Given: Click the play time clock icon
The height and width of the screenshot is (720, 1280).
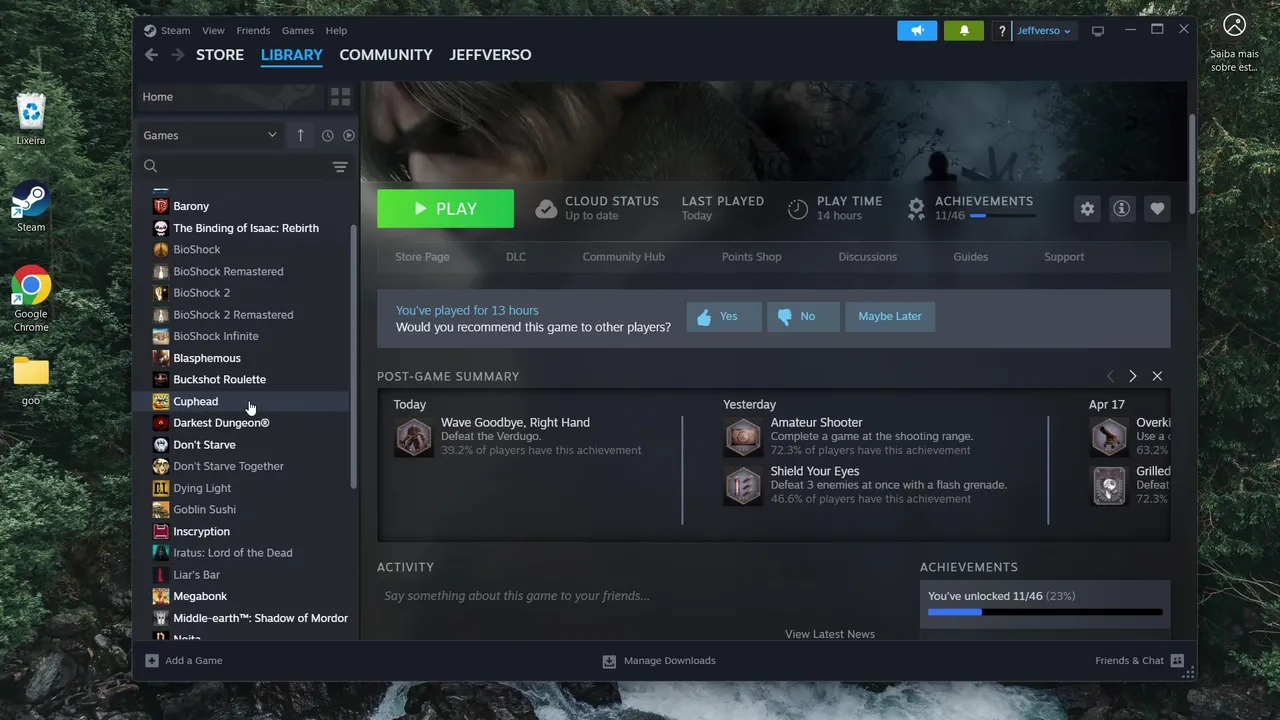Looking at the screenshot, I should coord(797,209).
